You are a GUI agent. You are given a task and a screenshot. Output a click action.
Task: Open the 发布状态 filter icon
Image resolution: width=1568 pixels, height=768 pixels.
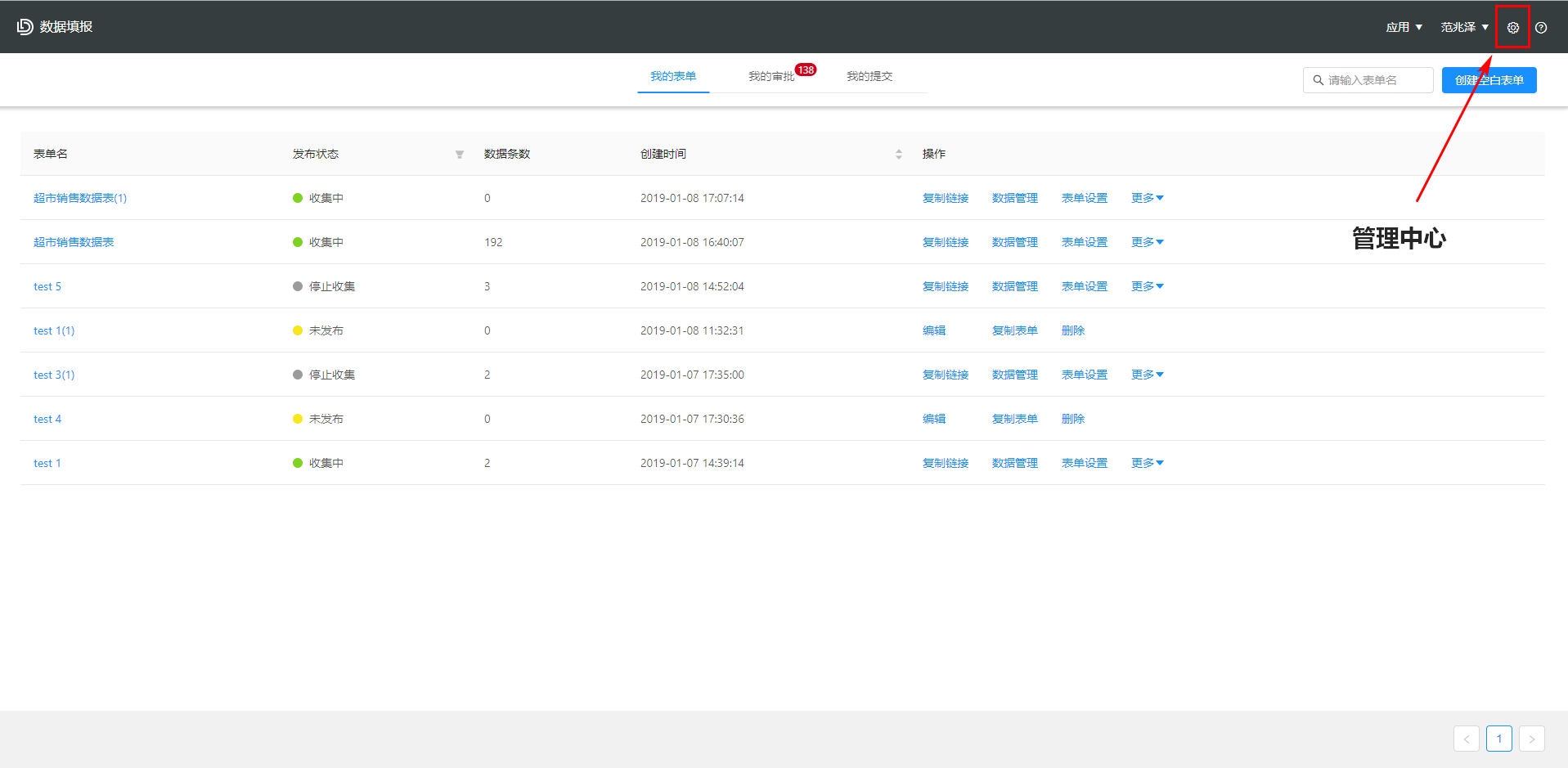(460, 154)
